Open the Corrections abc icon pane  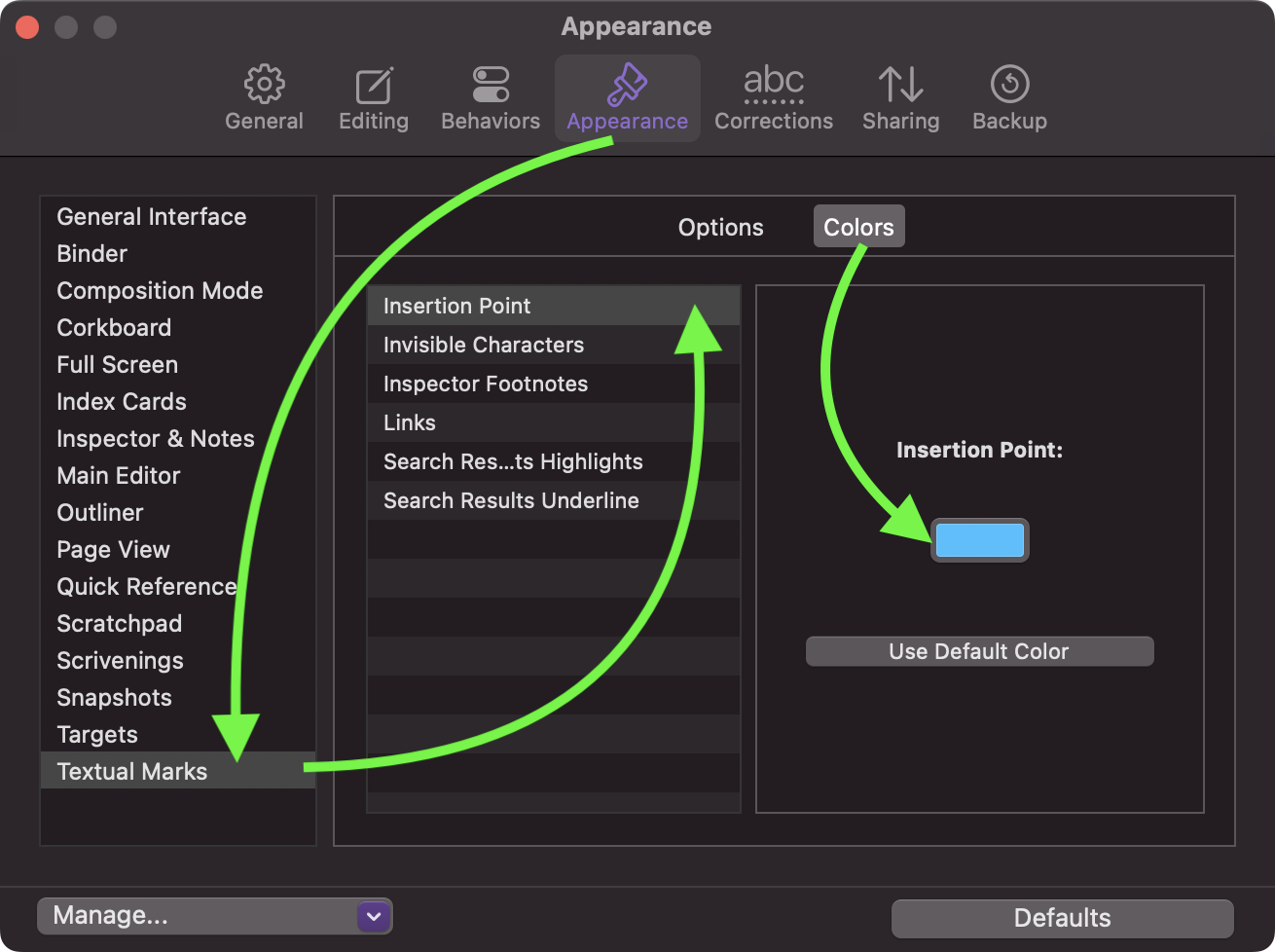tap(774, 98)
